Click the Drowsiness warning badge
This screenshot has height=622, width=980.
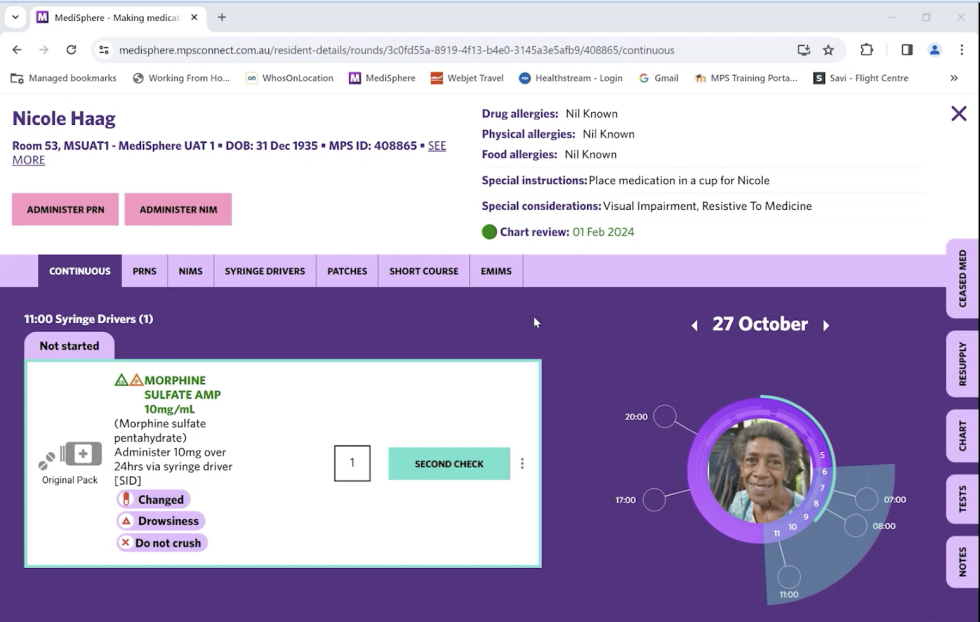point(160,520)
